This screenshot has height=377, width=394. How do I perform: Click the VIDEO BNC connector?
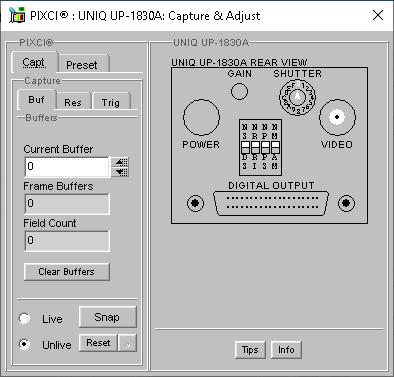pos(337,117)
